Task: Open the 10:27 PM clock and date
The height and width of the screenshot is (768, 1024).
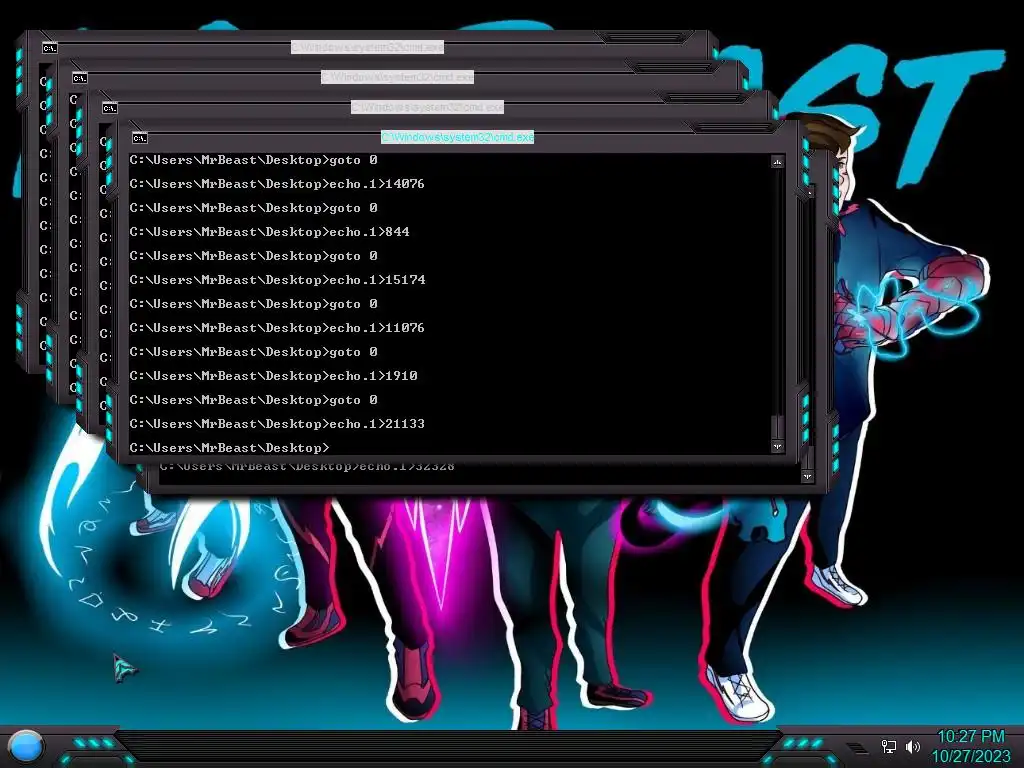Action: (970, 746)
